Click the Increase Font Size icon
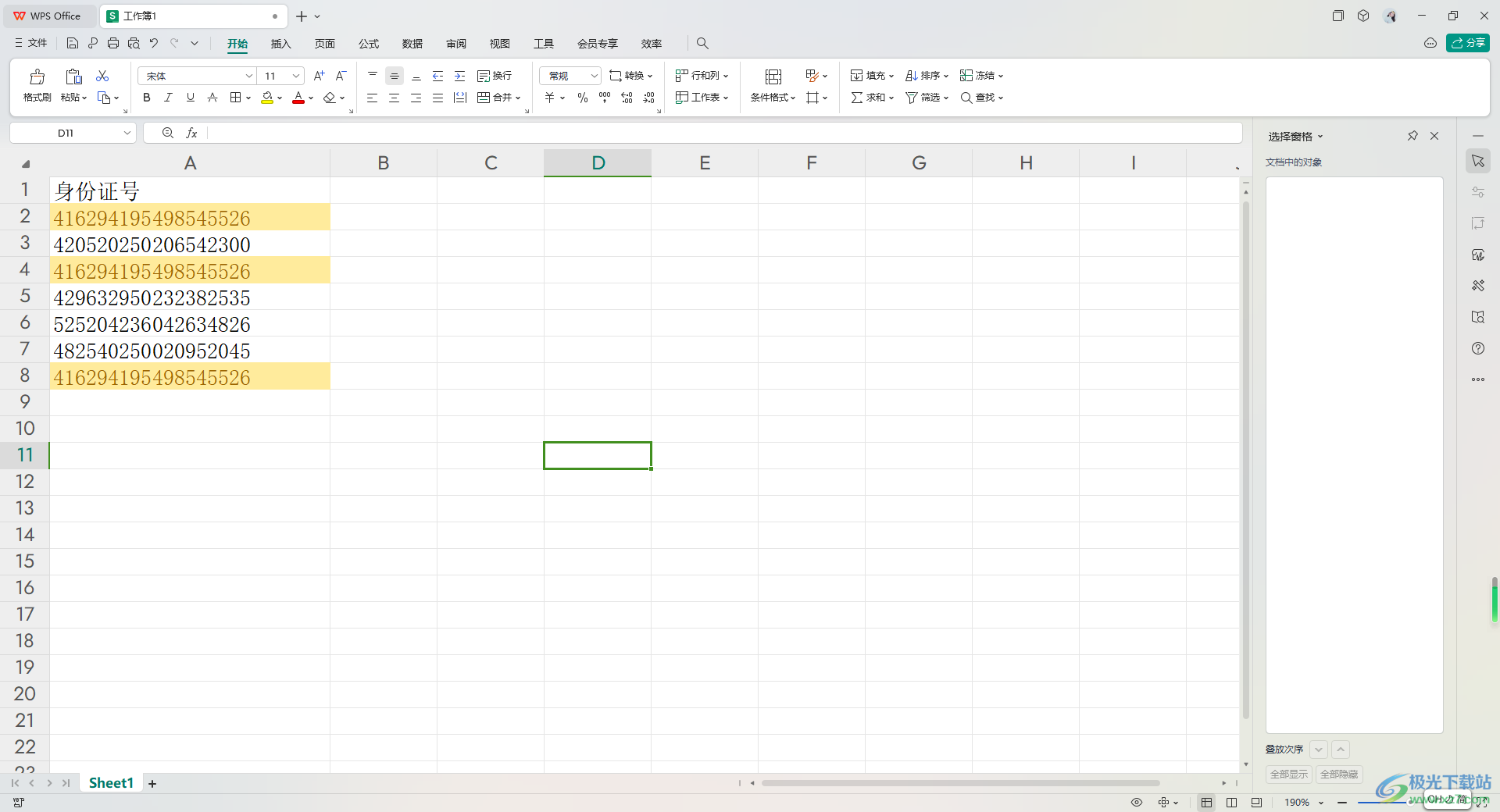This screenshot has height=812, width=1500. (319, 76)
